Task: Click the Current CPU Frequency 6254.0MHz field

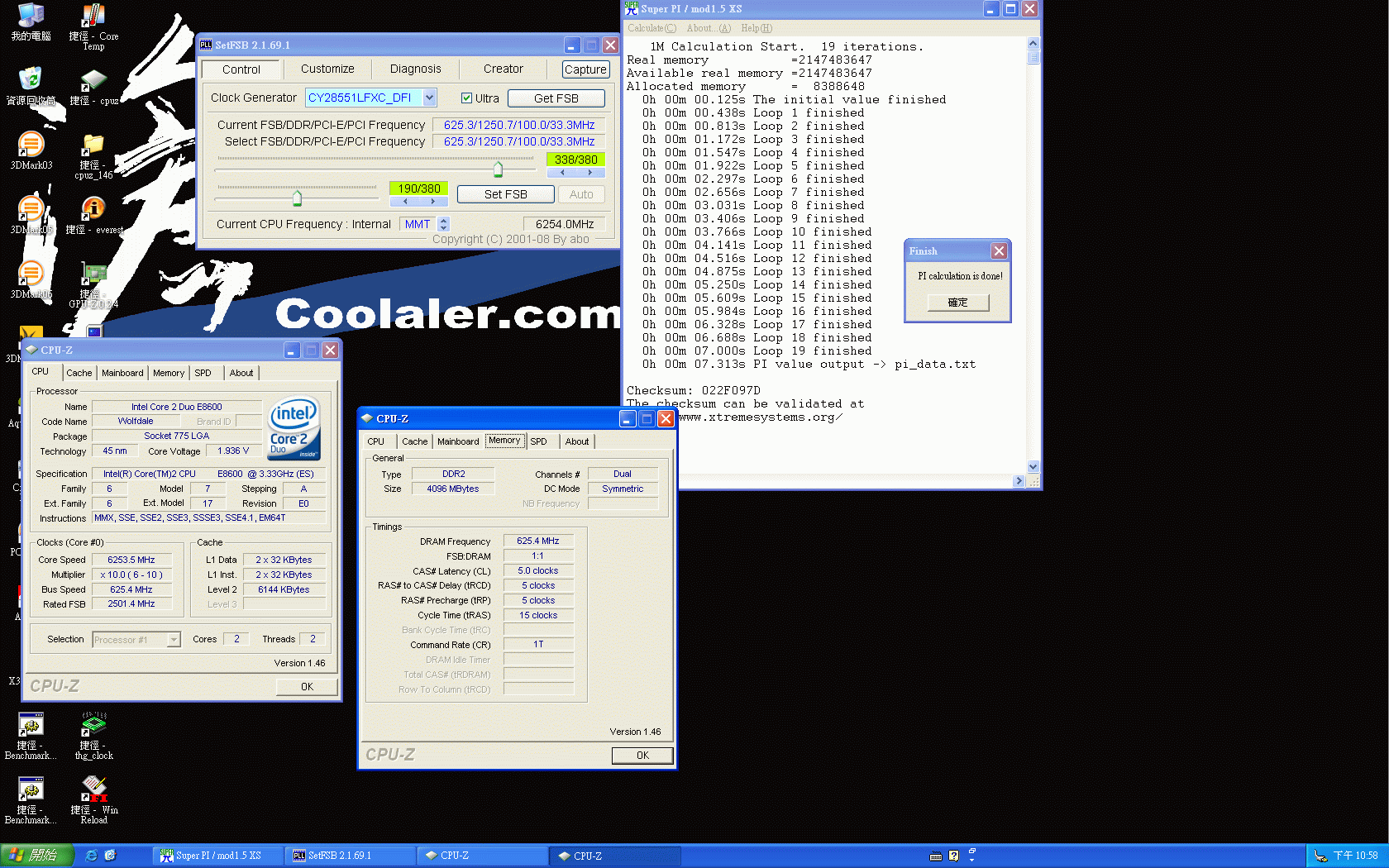Action: [x=565, y=224]
